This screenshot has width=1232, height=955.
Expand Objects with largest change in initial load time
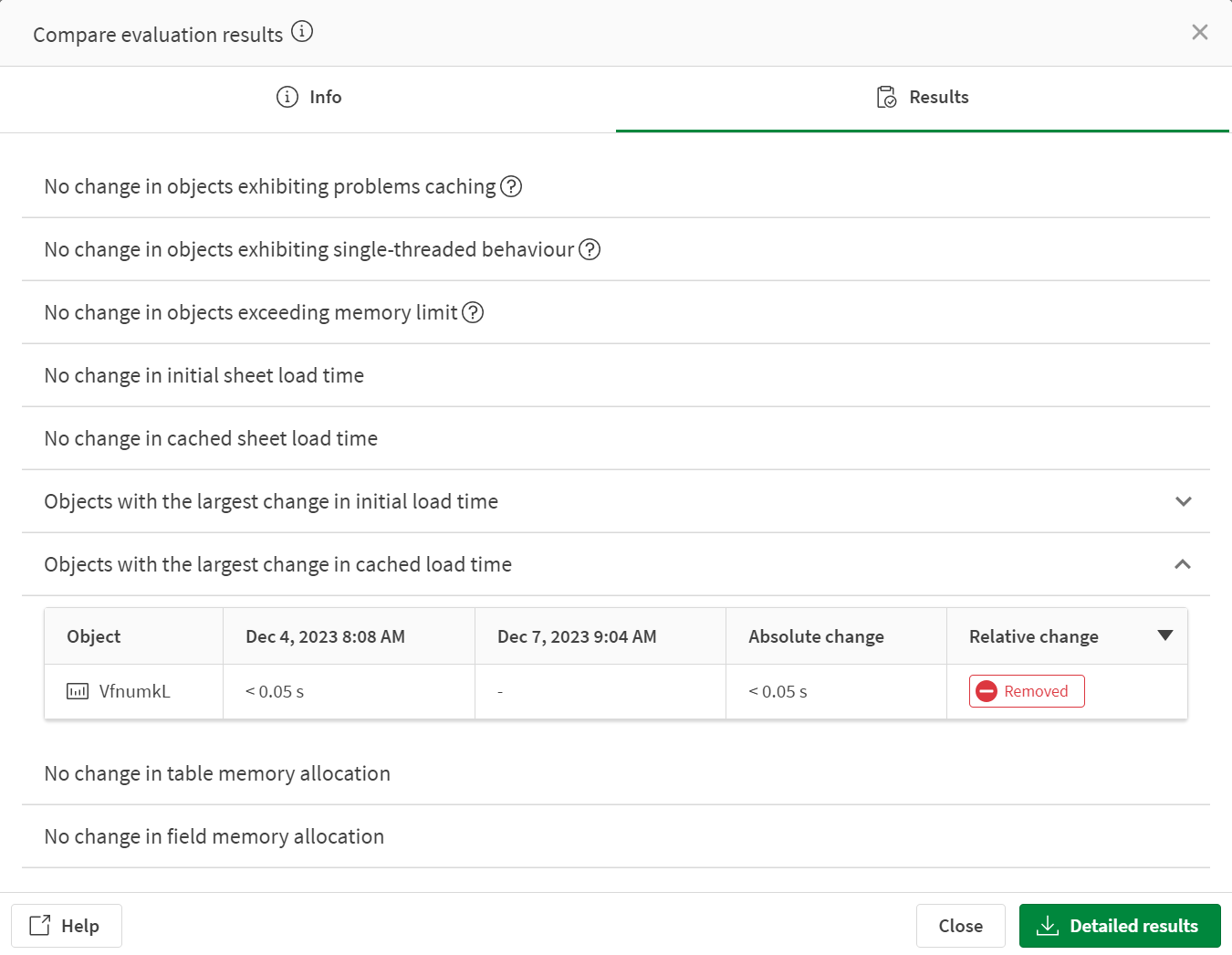pos(1183,501)
